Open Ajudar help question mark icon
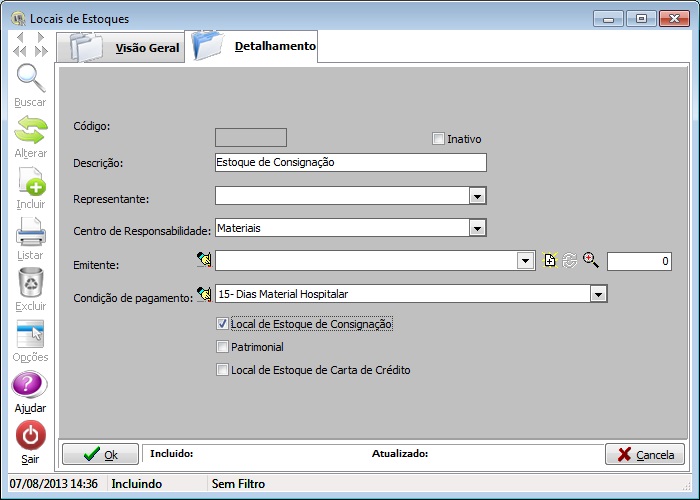Screen dimensions: 700x500 (x=30, y=386)
